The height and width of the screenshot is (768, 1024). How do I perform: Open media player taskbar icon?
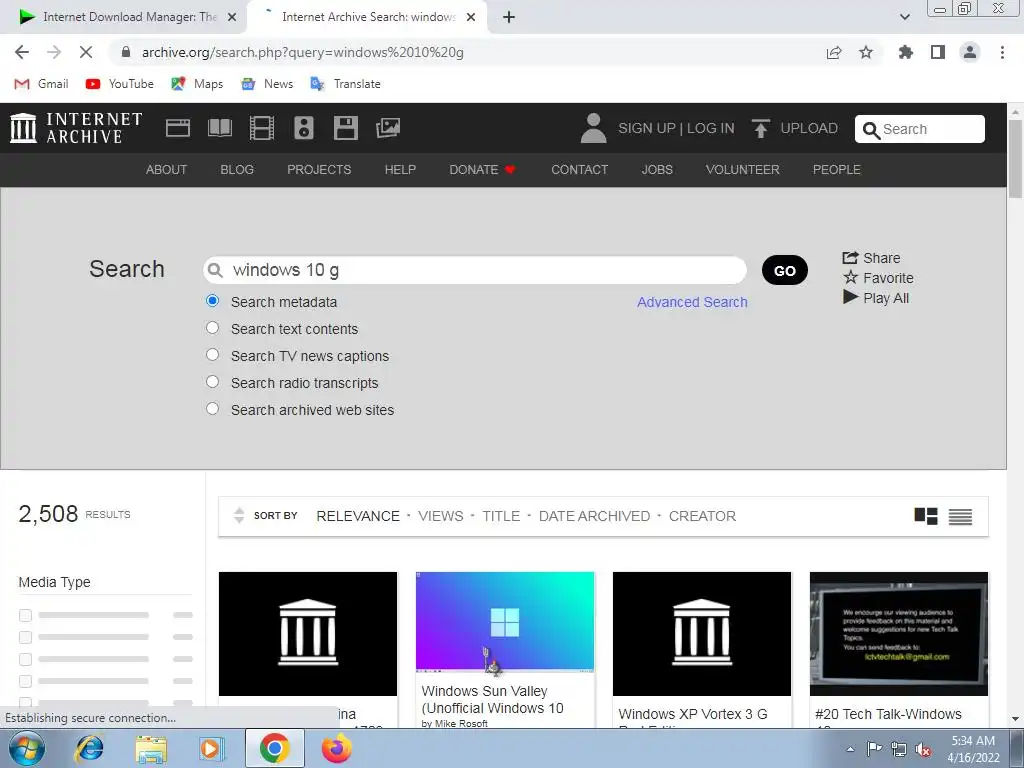click(x=212, y=748)
